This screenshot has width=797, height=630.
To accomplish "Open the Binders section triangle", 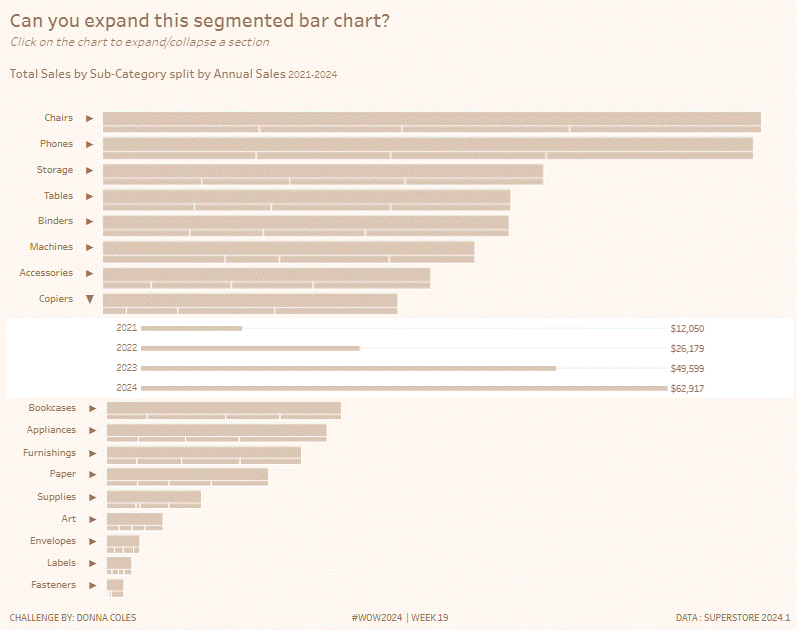I will pyautogui.click(x=89, y=222).
